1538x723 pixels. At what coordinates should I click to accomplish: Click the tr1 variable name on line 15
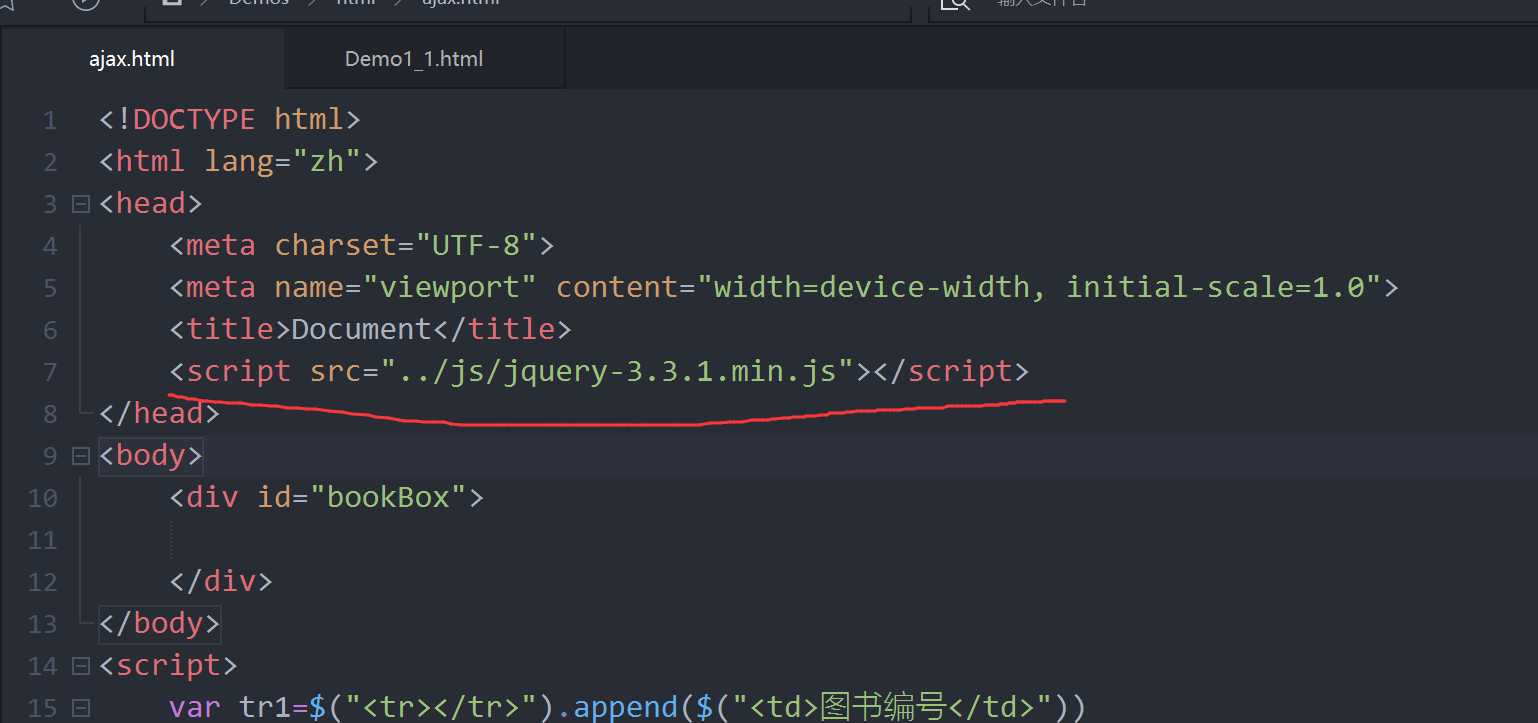[265, 708]
